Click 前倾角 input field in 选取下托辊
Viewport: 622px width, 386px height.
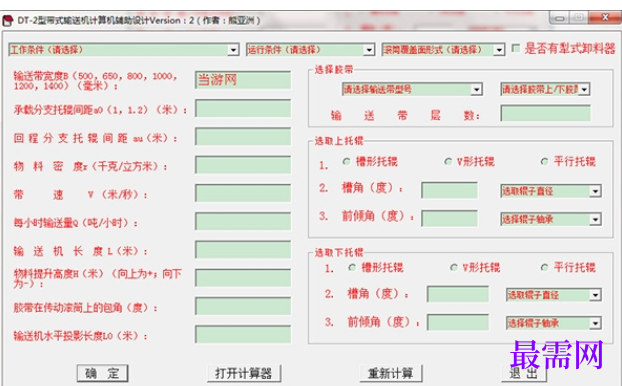[458, 323]
